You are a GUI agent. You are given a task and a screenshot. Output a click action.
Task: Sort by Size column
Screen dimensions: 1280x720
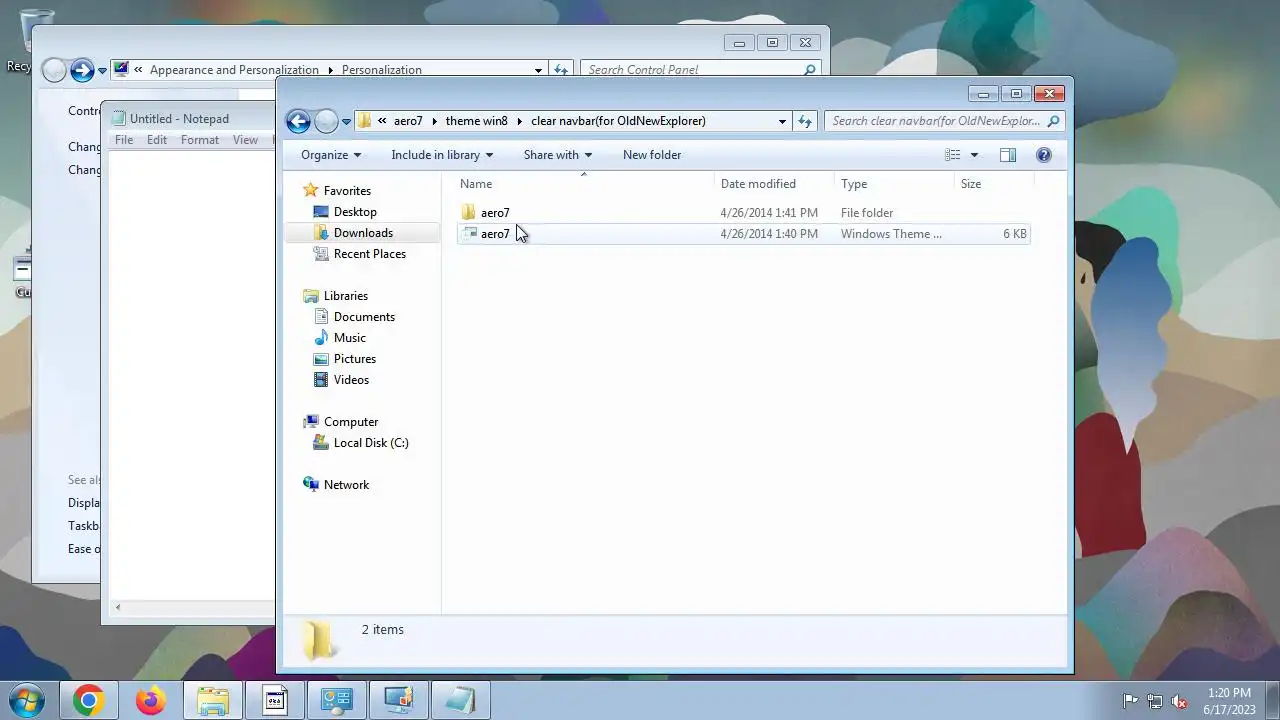pos(992,184)
